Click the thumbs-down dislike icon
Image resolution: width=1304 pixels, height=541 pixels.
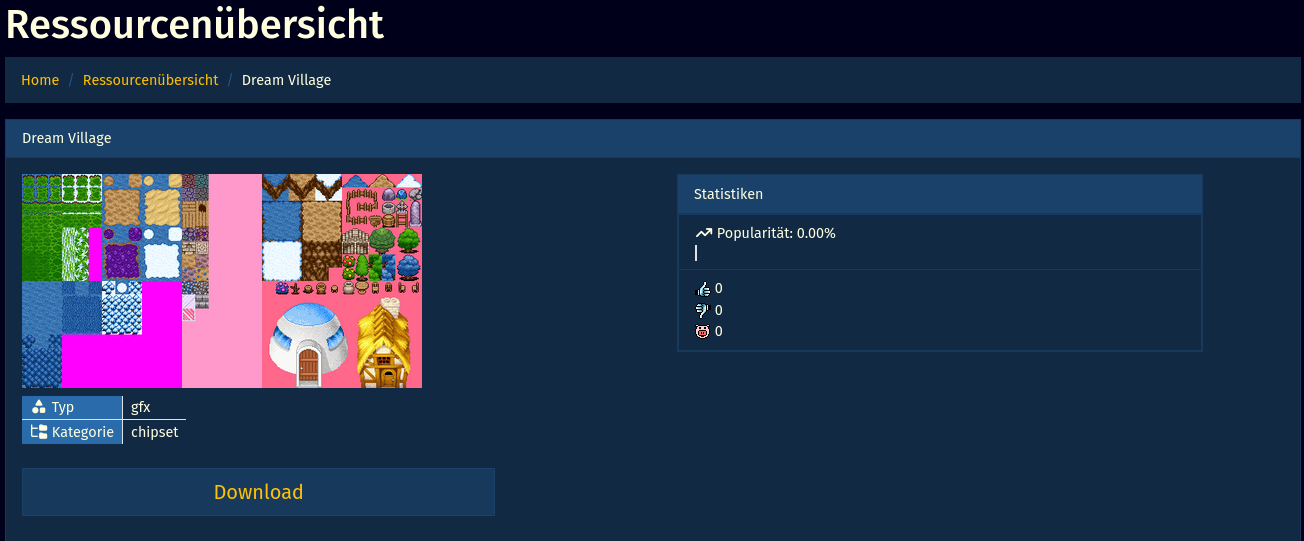[702, 310]
